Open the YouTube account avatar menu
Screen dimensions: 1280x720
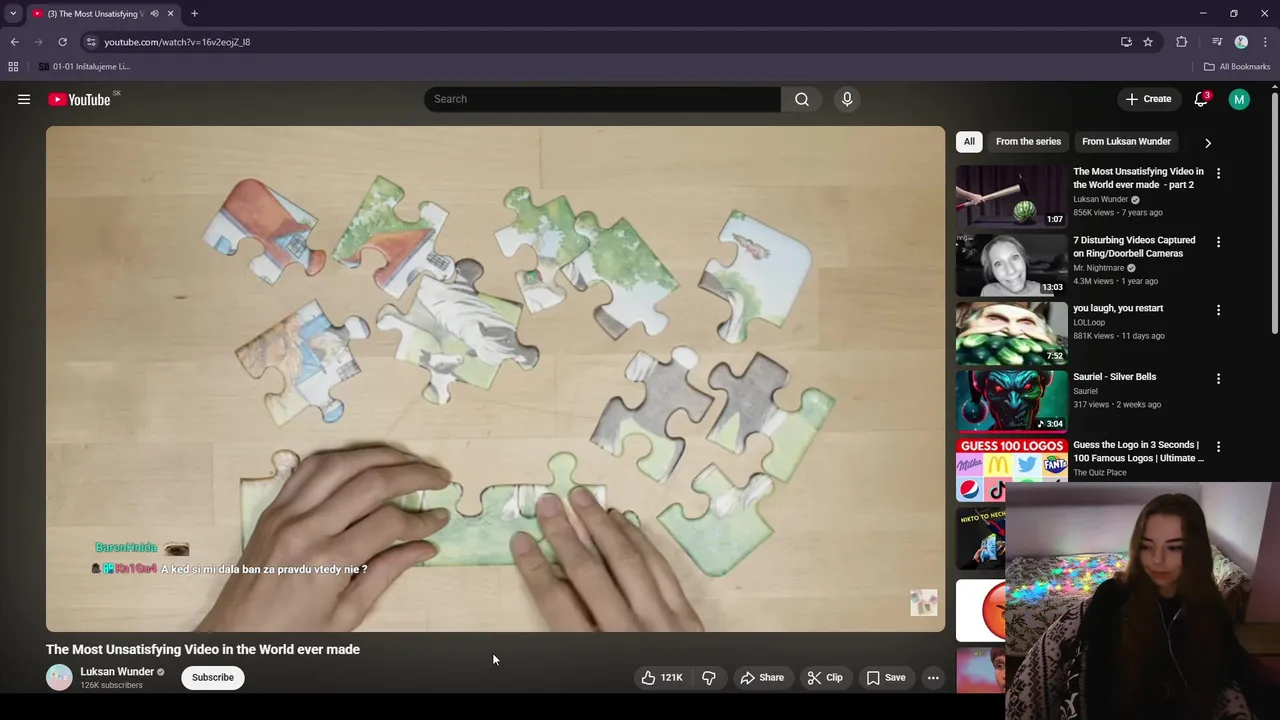pyautogui.click(x=1239, y=99)
